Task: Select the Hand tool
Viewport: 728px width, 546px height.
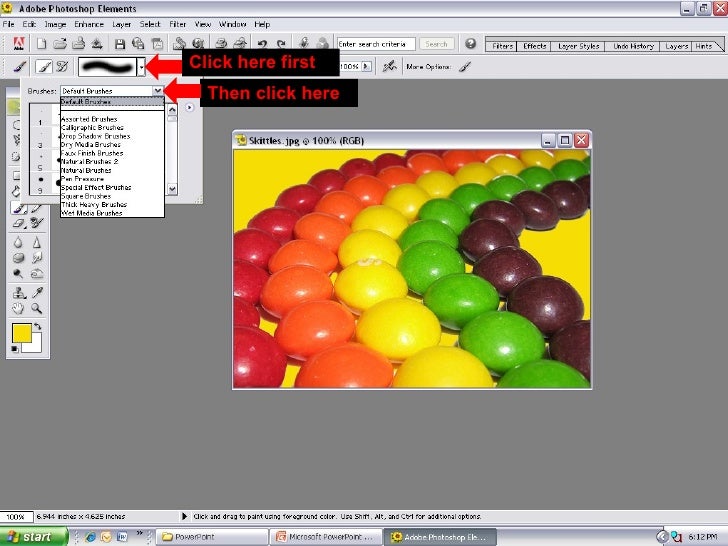Action: [19, 309]
